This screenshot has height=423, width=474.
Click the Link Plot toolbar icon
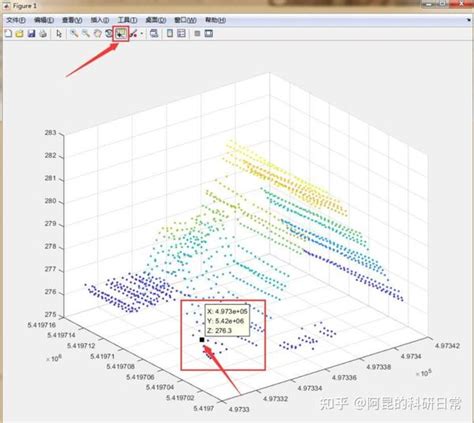(x=154, y=33)
